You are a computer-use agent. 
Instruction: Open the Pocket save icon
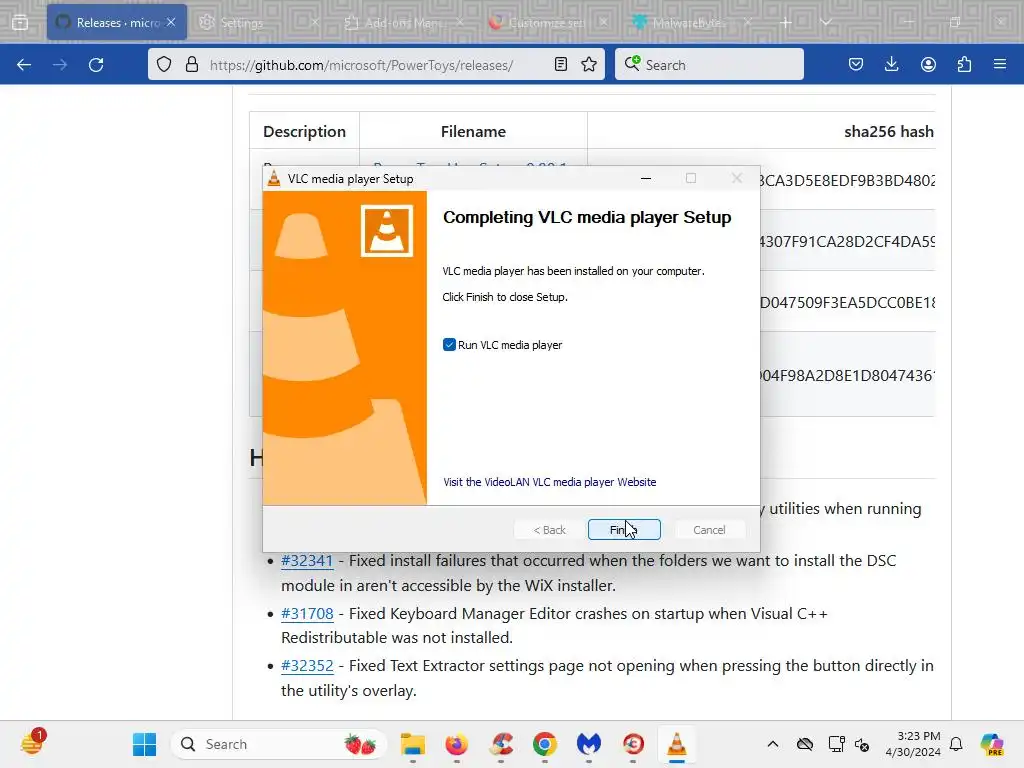[x=856, y=65]
